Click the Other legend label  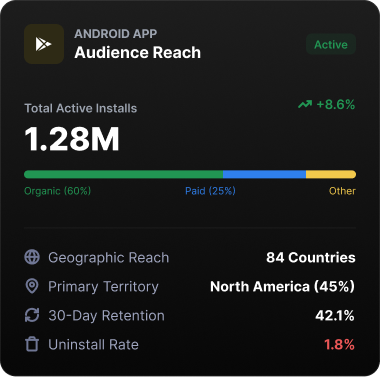tap(342, 191)
